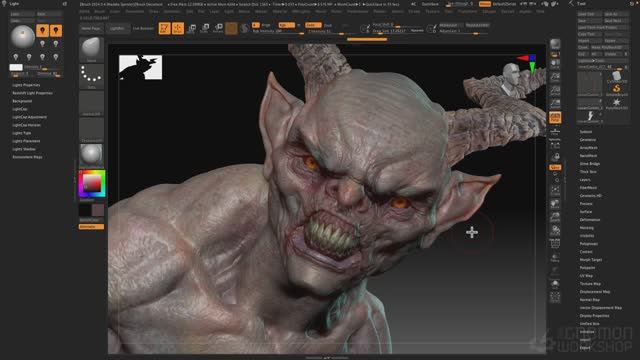
Task: Click Make PolyMesh3D button
Action: (610, 47)
